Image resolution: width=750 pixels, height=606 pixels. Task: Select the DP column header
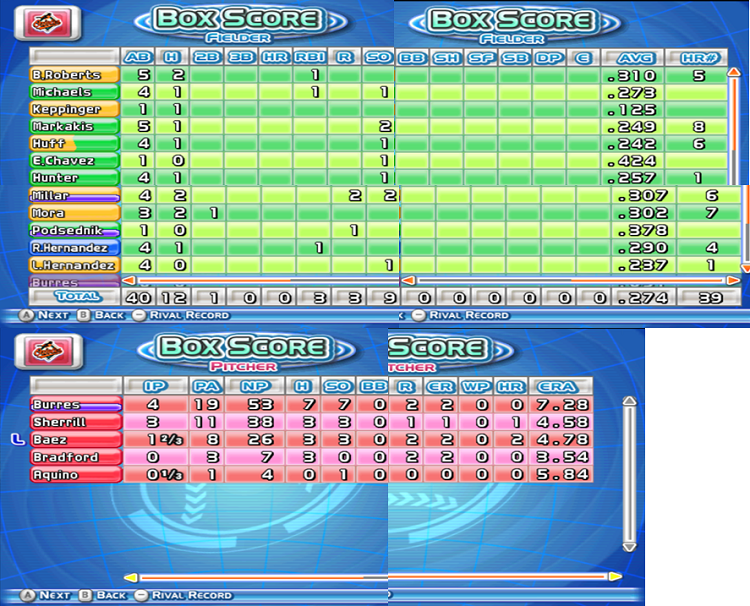549,58
